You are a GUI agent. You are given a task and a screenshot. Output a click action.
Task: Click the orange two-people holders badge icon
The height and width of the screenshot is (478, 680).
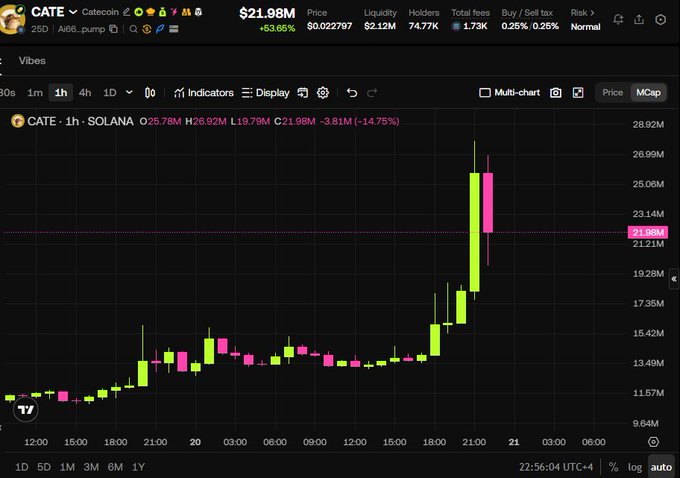pos(186,12)
